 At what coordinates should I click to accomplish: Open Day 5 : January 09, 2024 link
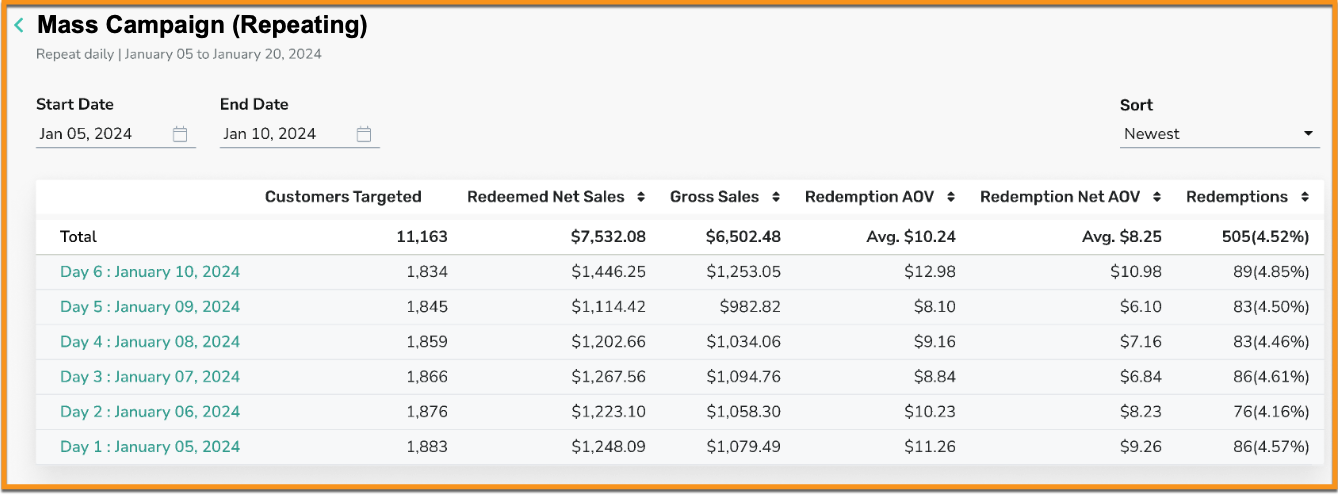[150, 307]
